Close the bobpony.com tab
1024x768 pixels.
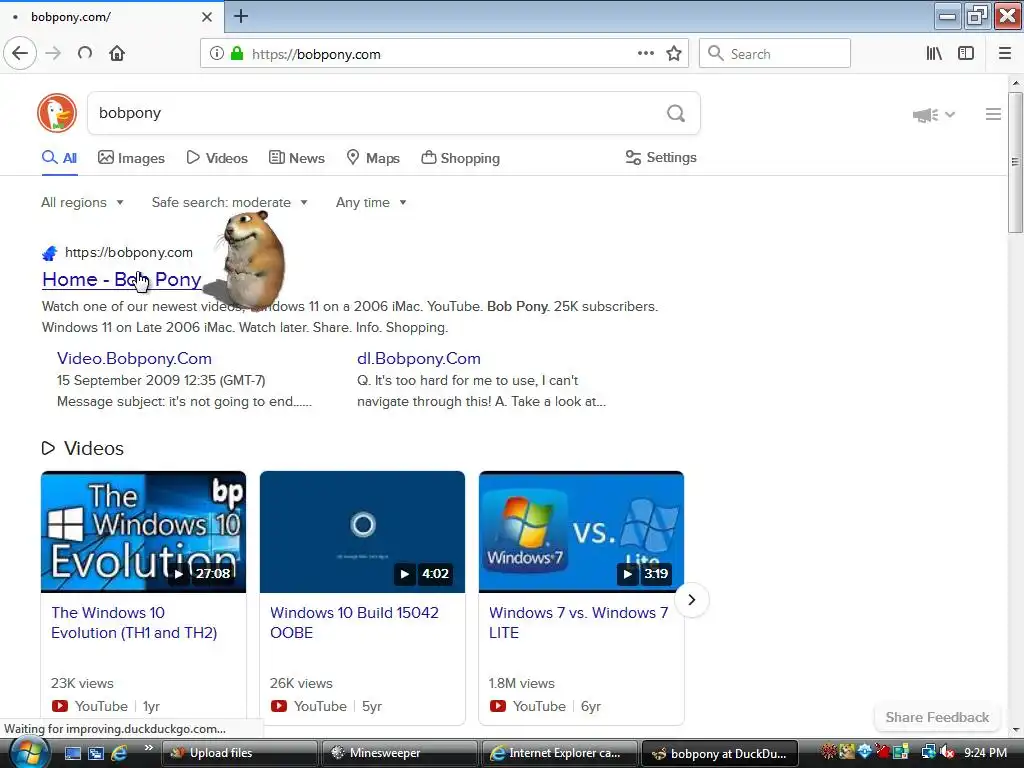click(207, 17)
